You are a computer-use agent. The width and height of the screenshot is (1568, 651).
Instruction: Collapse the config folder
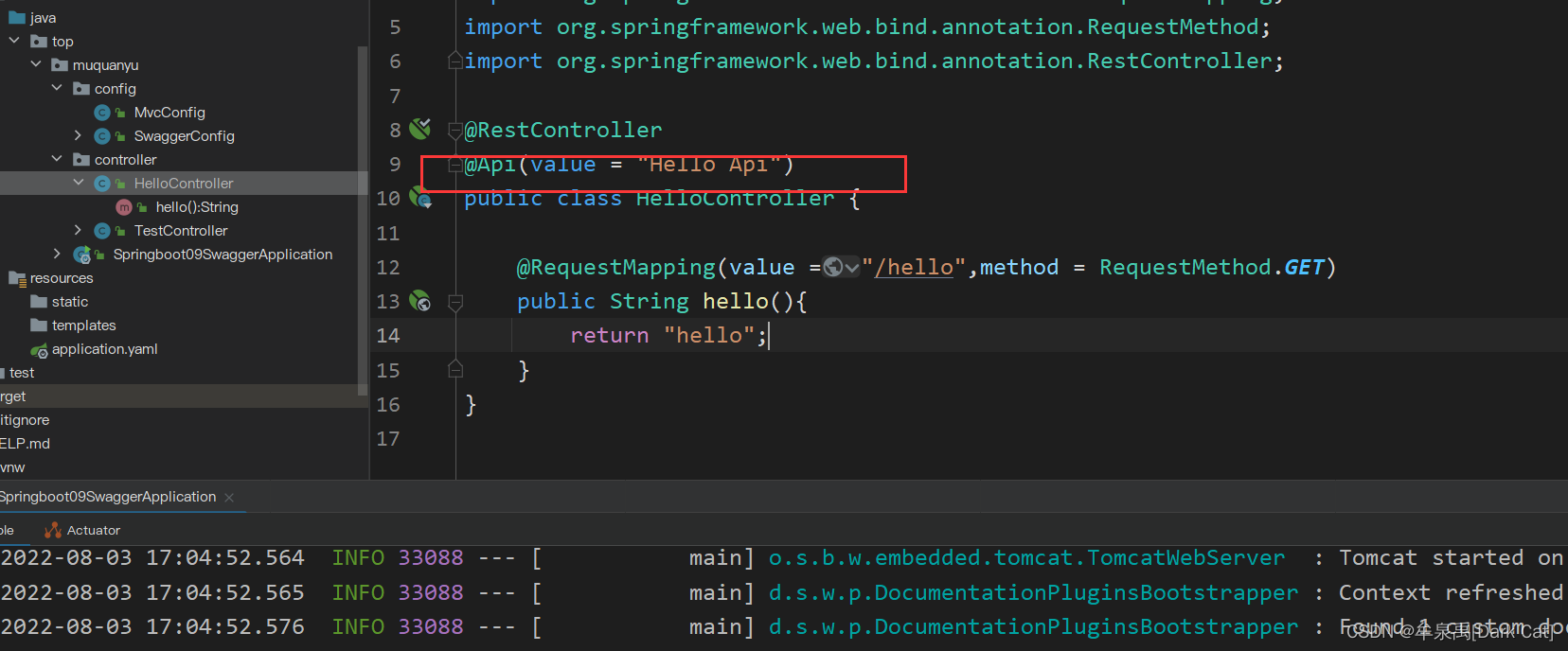point(57,88)
